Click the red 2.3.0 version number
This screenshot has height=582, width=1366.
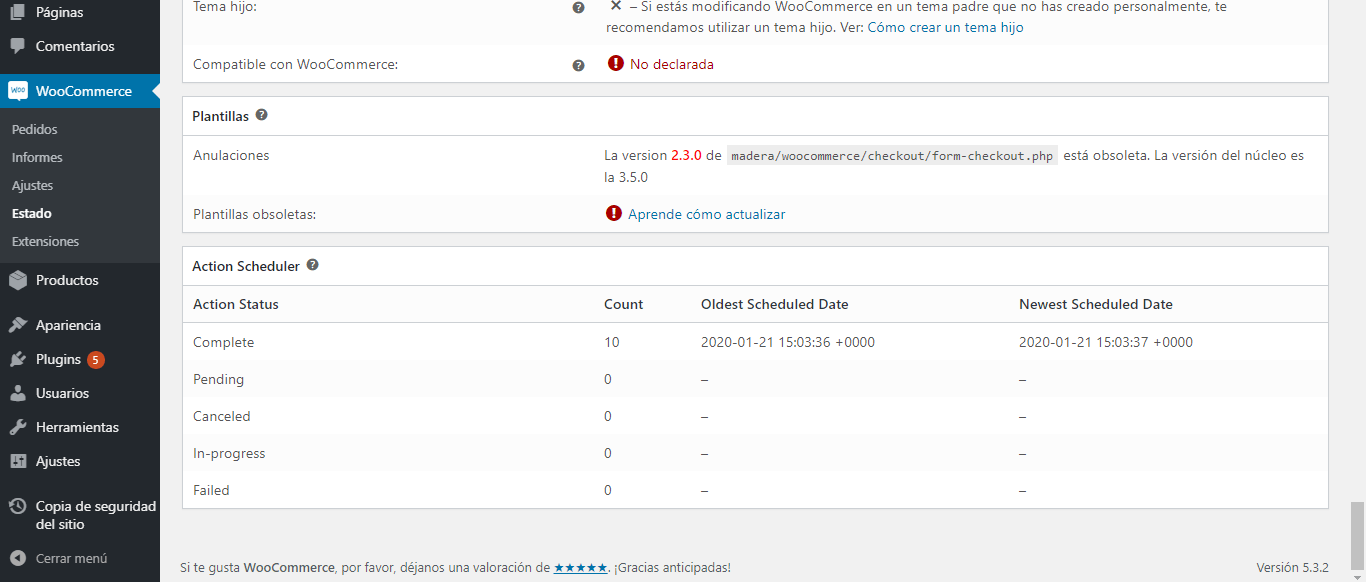(x=687, y=155)
